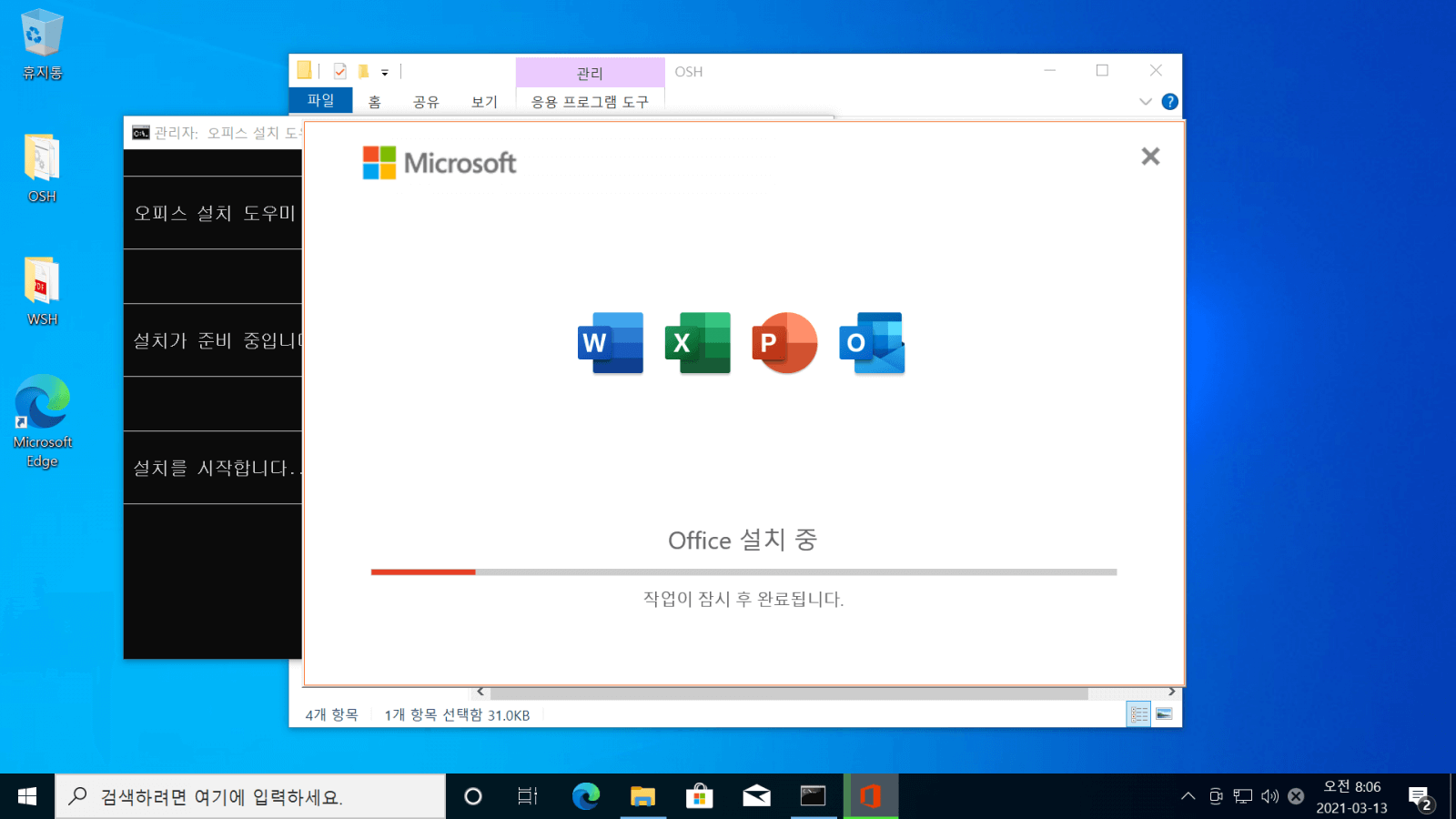Open 응용 프로그램 도구 tab in Explorer

pyautogui.click(x=590, y=101)
